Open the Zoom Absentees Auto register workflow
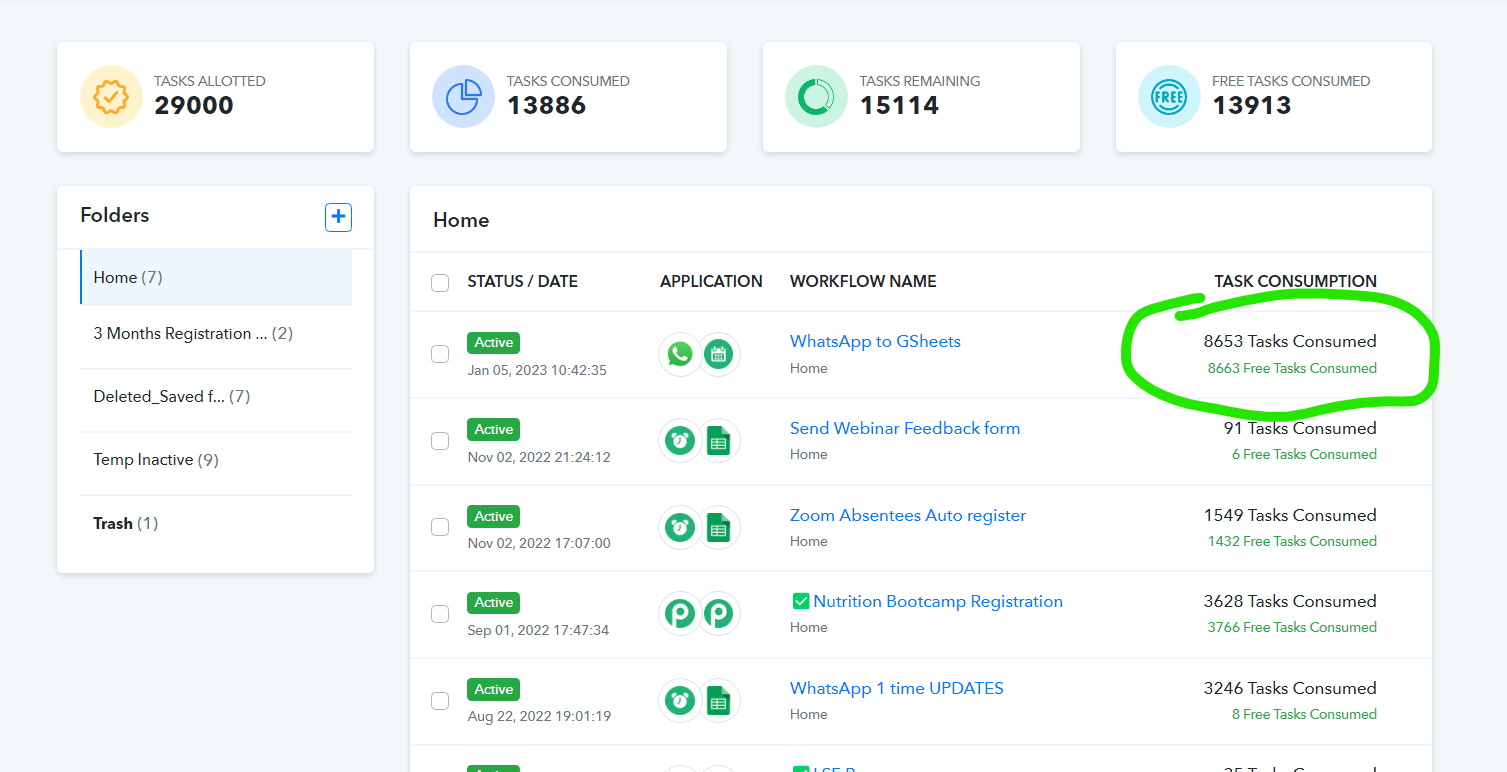 908,515
